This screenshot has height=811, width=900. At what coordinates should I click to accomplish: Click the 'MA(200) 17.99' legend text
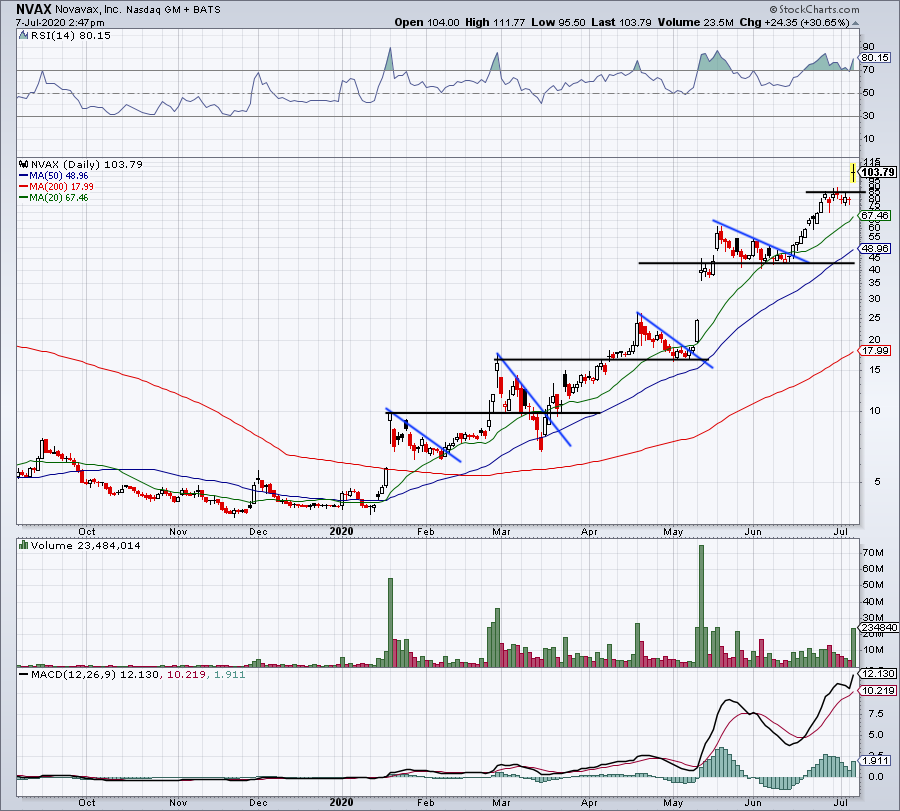click(x=61, y=187)
